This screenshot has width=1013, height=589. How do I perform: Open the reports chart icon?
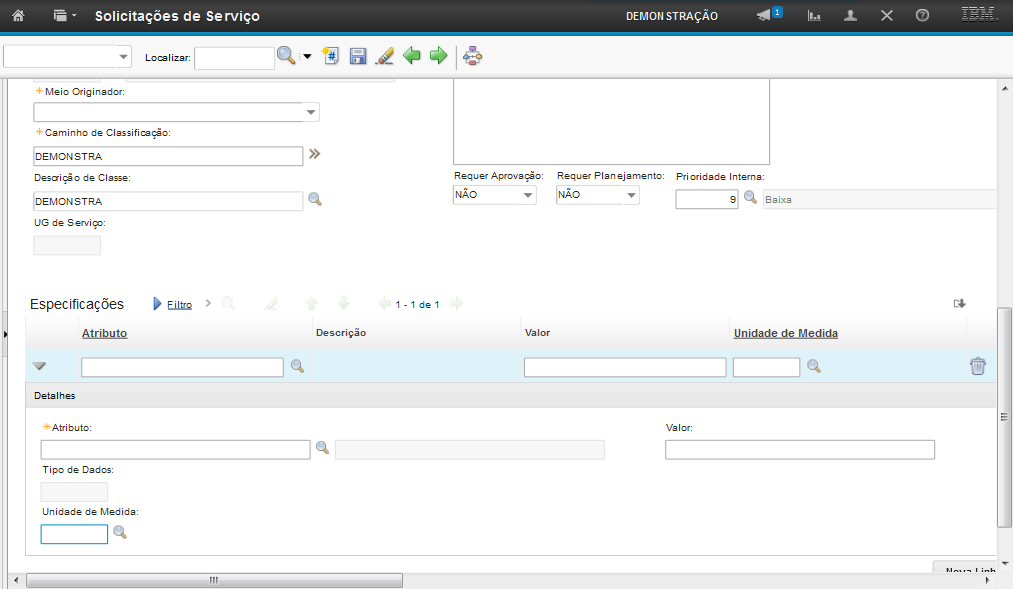(814, 16)
